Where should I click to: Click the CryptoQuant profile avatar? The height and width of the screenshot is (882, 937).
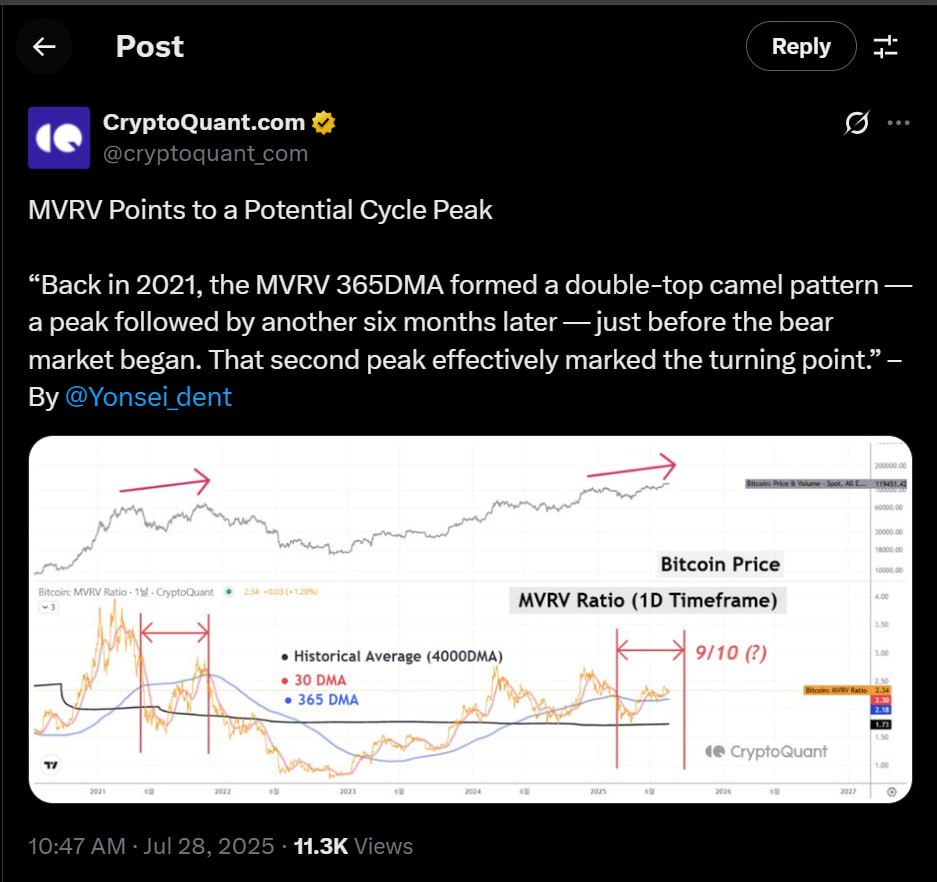click(x=59, y=138)
